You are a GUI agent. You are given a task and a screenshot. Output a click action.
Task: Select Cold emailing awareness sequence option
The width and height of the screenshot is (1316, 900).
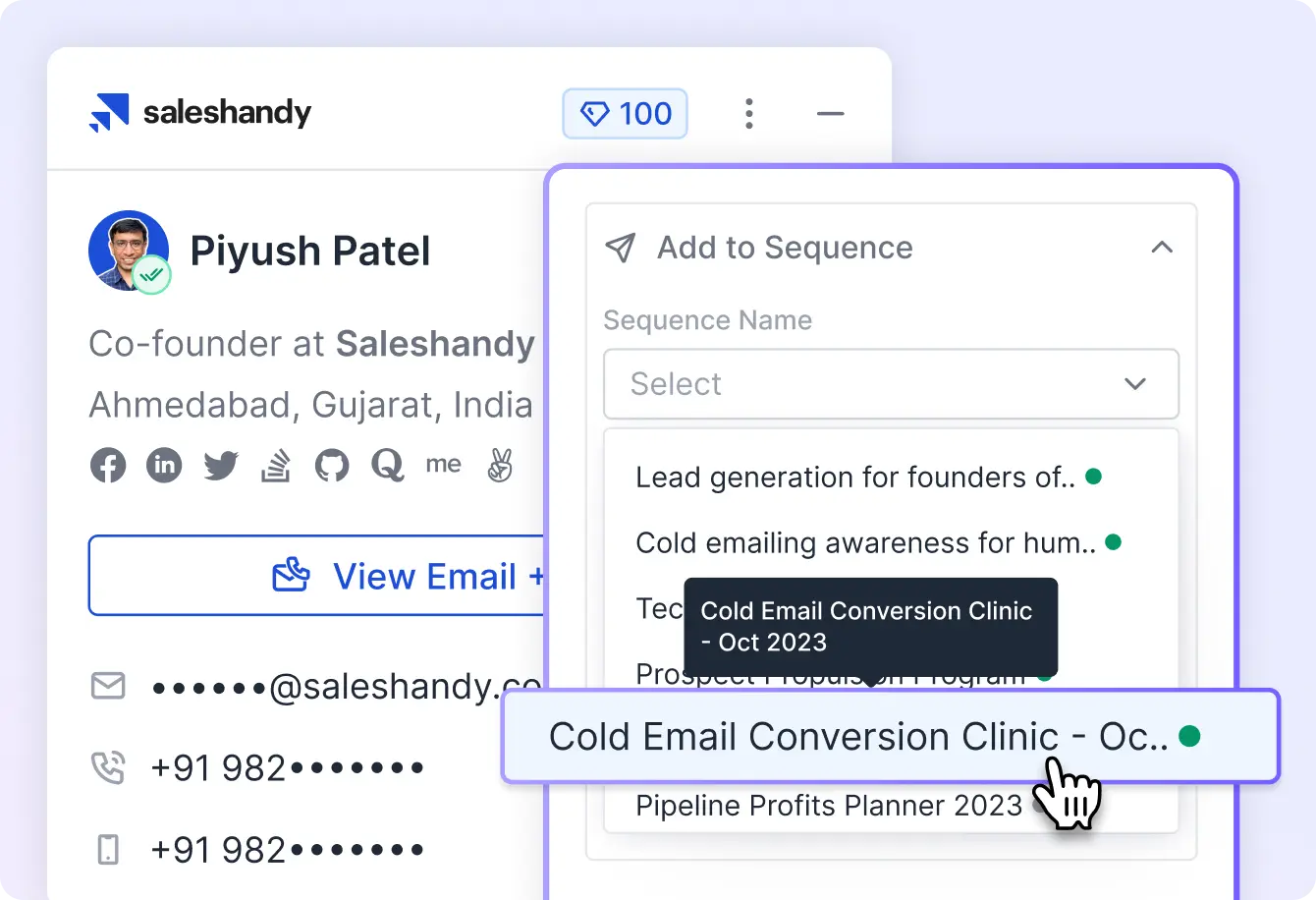[x=865, y=542]
